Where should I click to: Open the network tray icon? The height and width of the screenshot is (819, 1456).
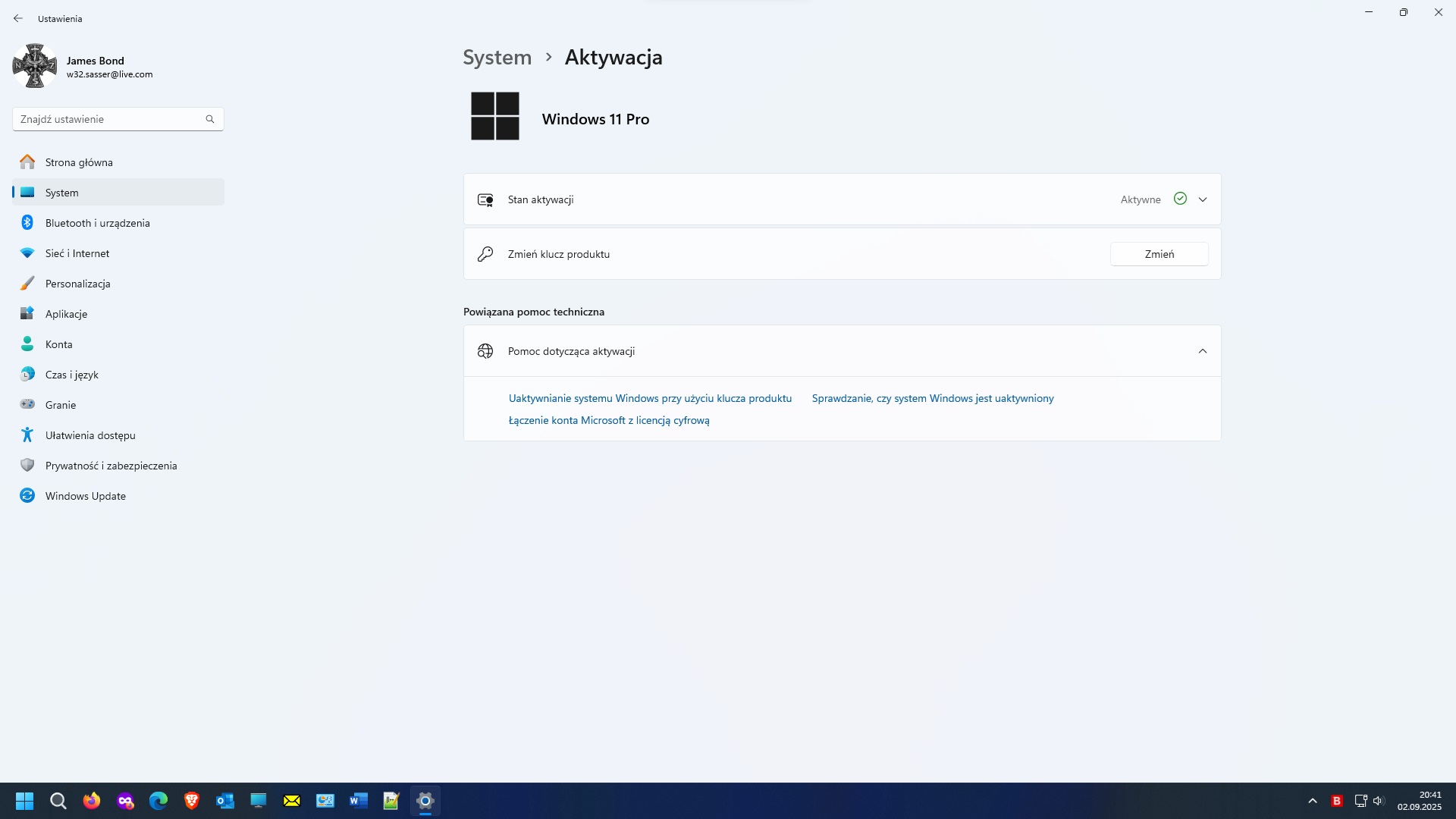pyautogui.click(x=1360, y=801)
